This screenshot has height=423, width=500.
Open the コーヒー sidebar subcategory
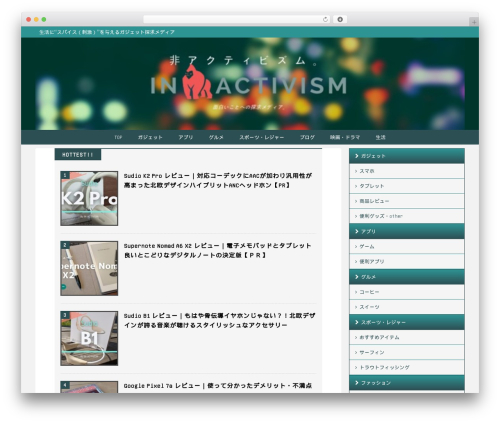tap(407, 292)
